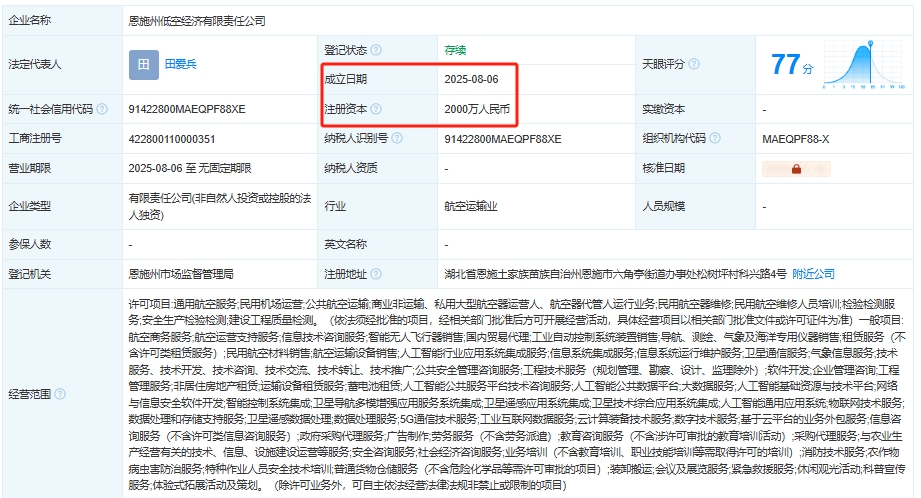Viewport: 921px width, 498px height.
Task: Click the 成立日期 label
Action: click(x=345, y=79)
